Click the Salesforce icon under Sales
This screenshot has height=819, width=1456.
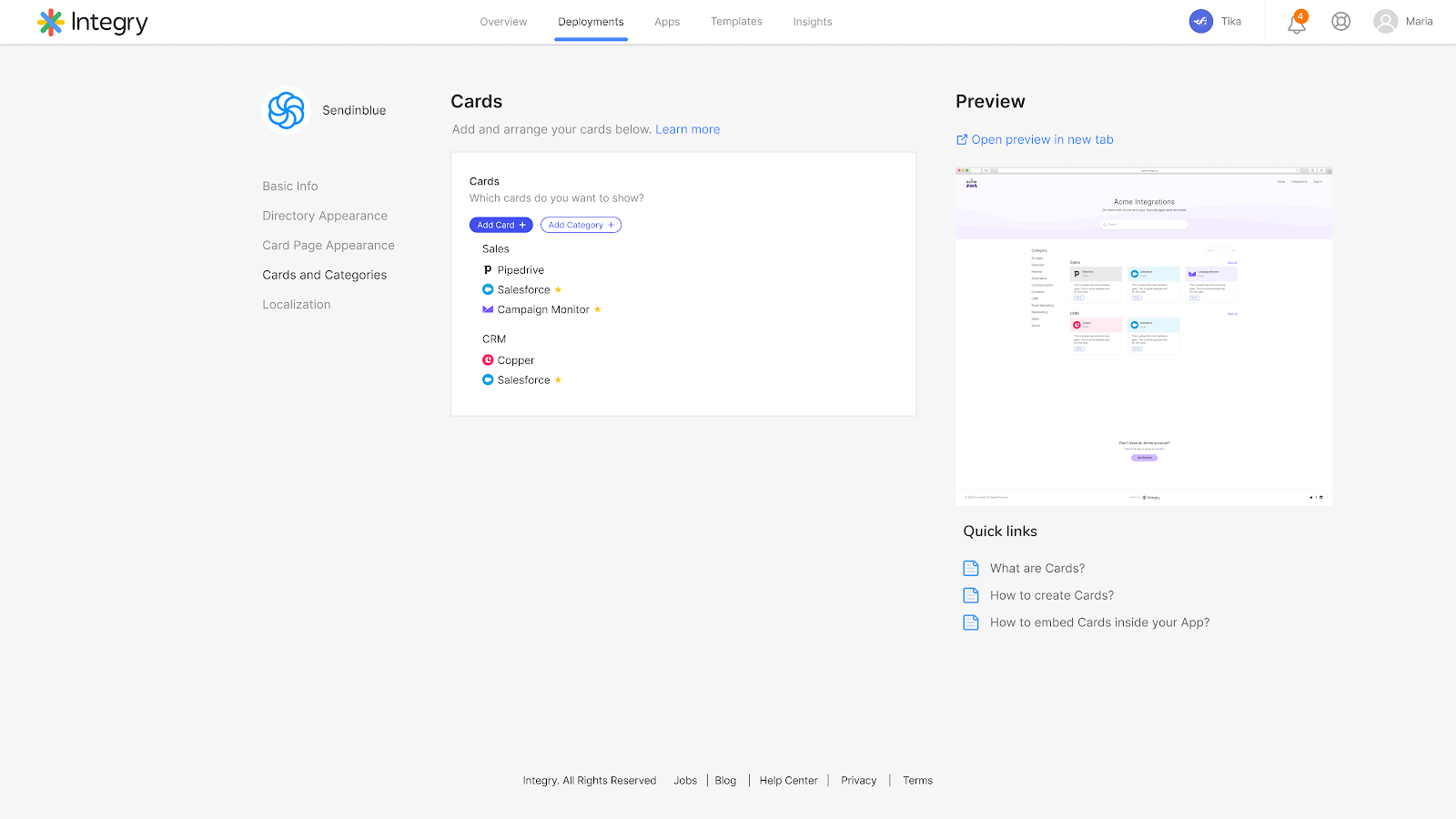pyautogui.click(x=488, y=289)
